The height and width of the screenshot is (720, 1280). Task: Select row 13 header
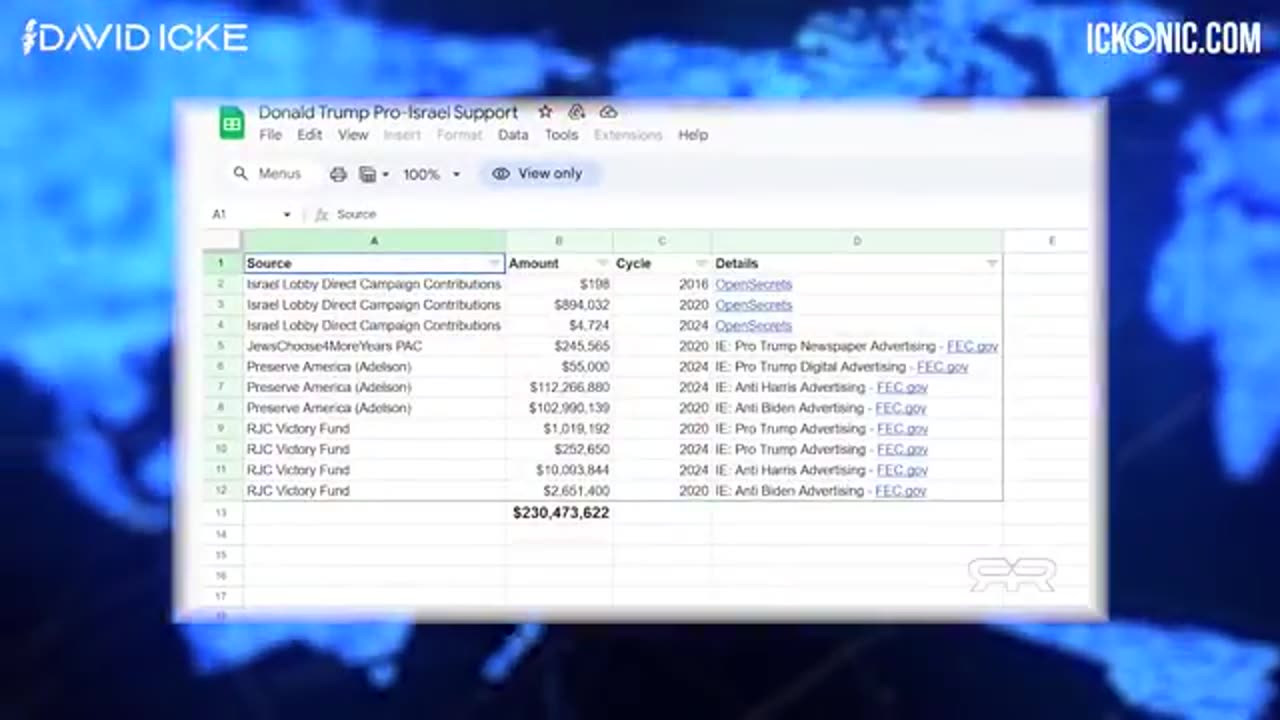pyautogui.click(x=222, y=512)
